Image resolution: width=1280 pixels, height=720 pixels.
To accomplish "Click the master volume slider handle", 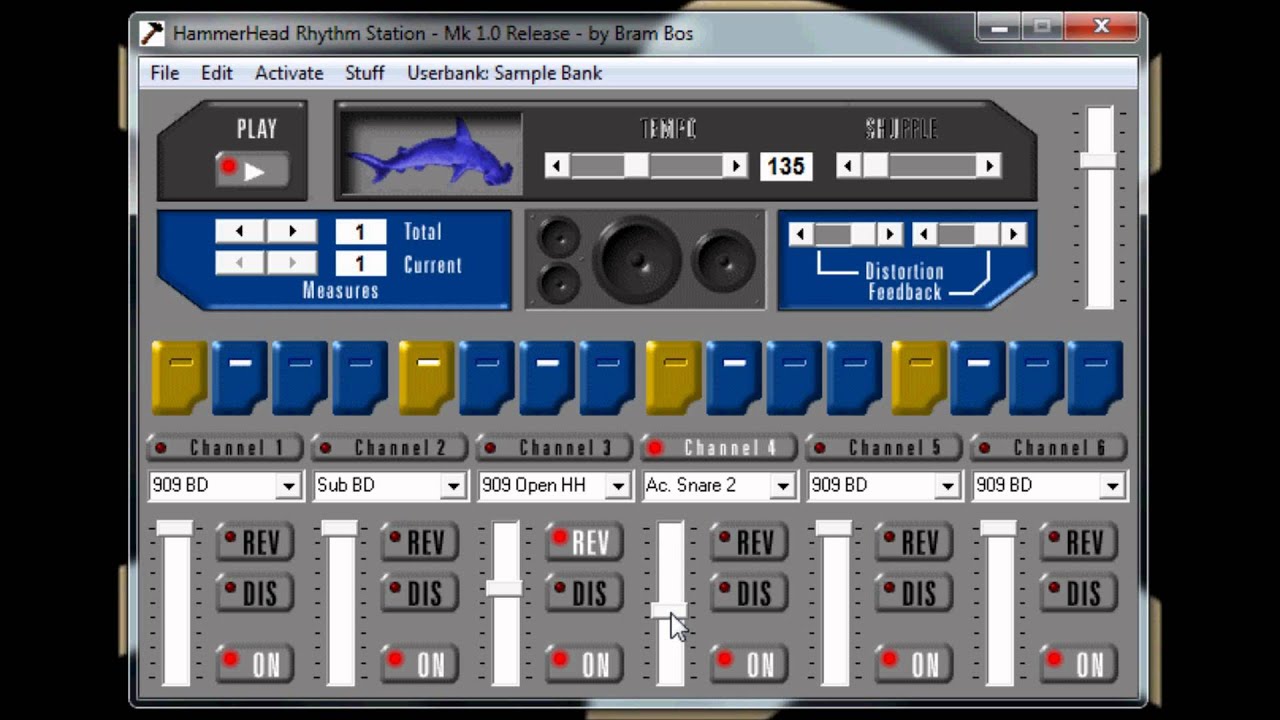I will click(1098, 160).
